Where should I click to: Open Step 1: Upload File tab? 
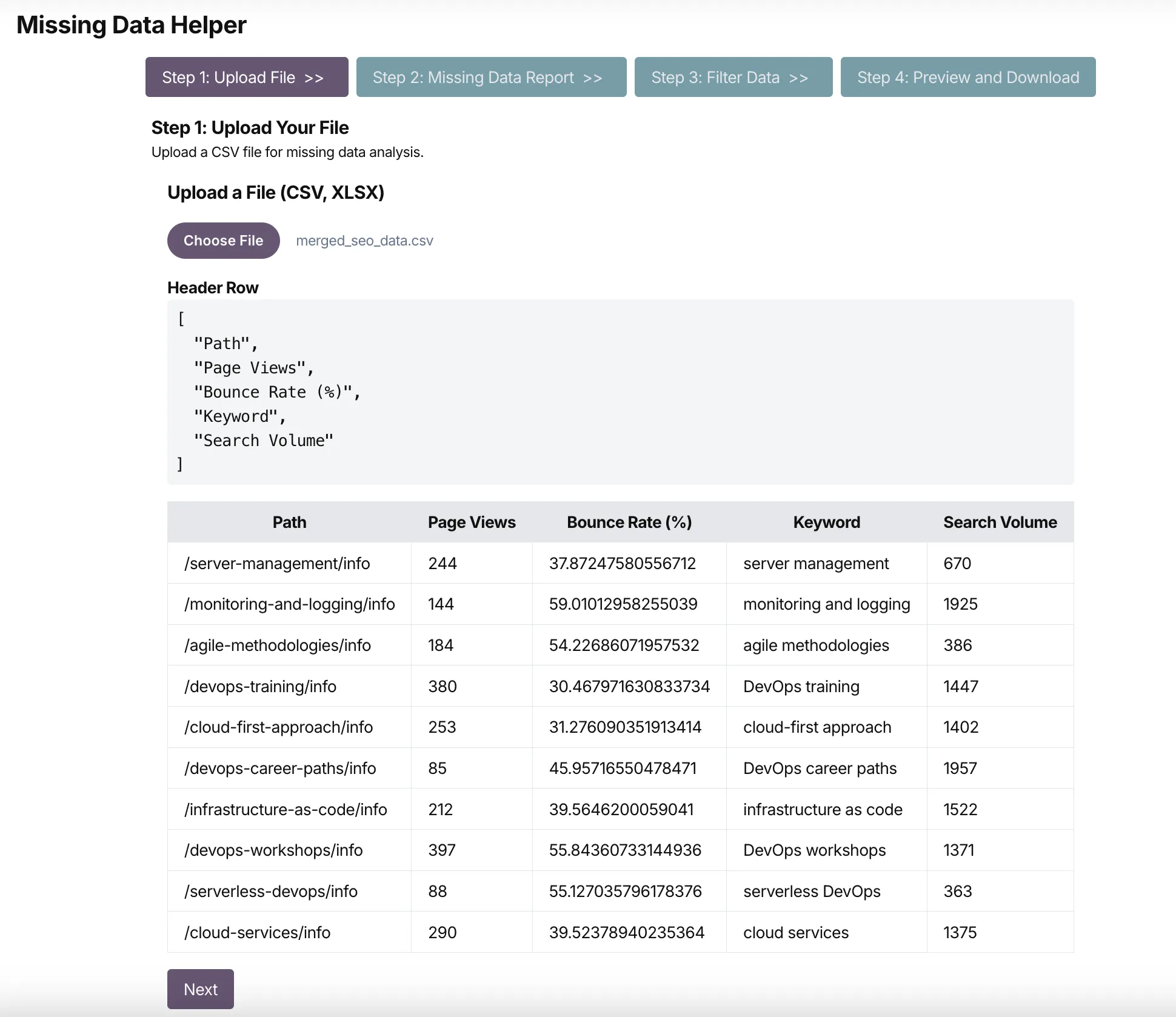click(x=247, y=77)
